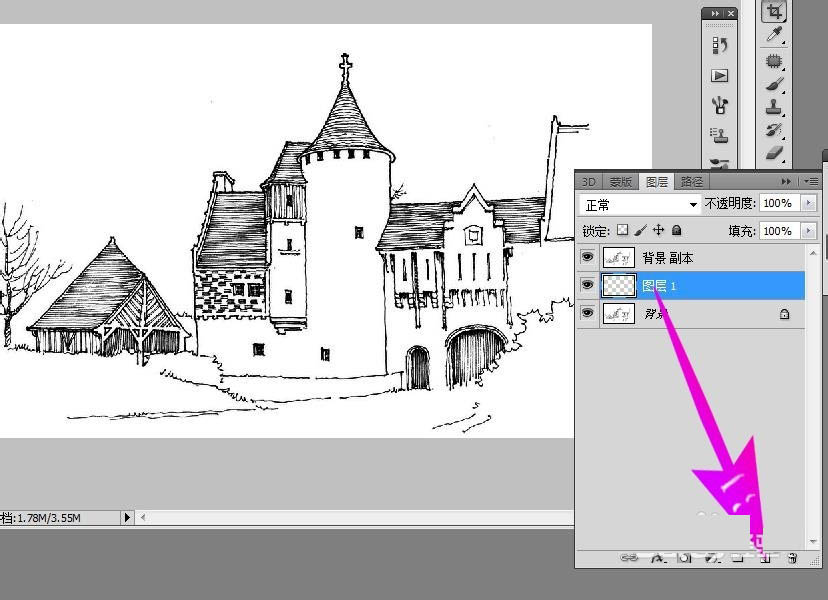Click the delete layer trash icon
The image size is (828, 600).
792,558
